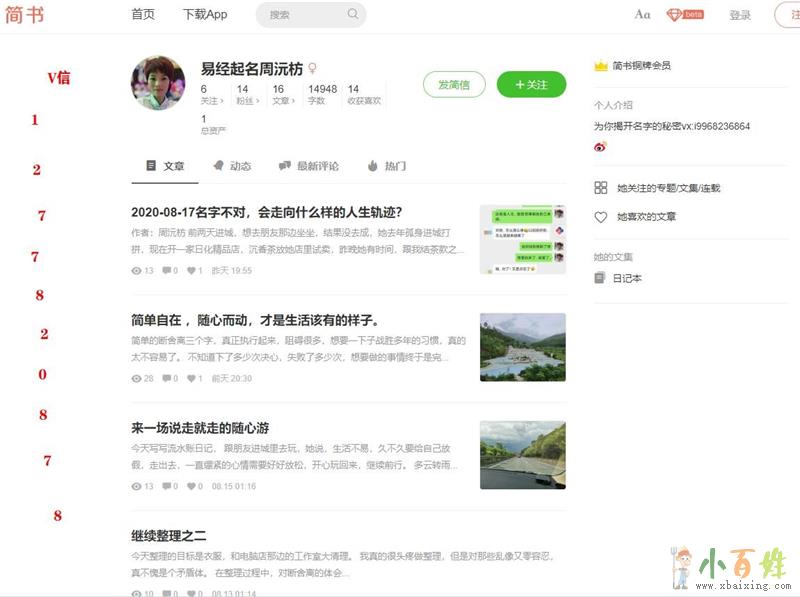Screen dimensions: 800x597
Task: Switch to the 动态 tab
Action: [x=231, y=166]
